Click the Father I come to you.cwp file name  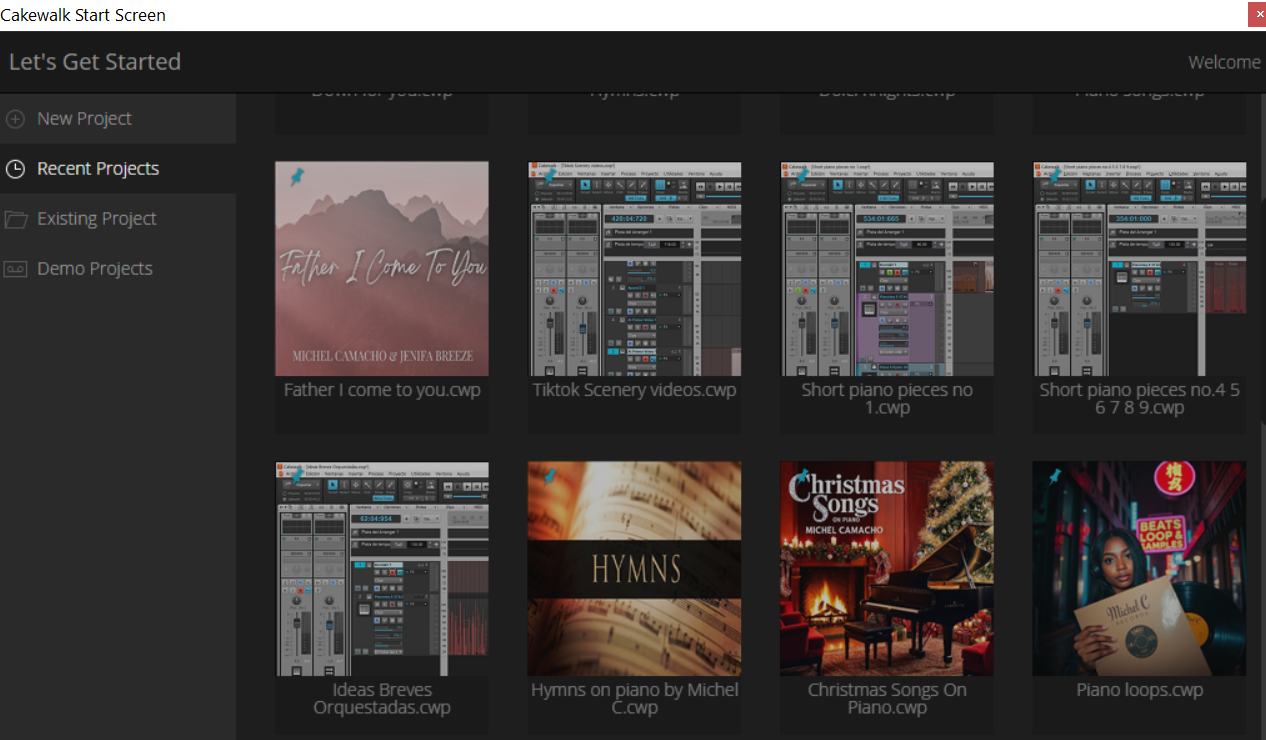pos(382,390)
